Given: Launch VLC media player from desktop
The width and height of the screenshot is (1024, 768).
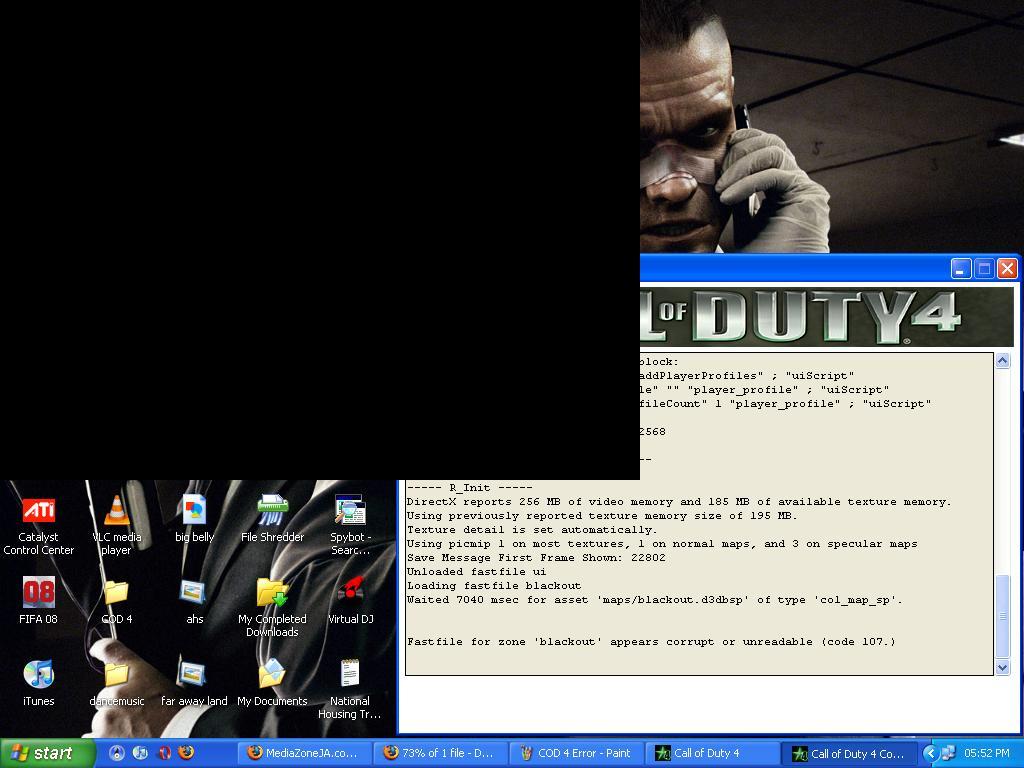Looking at the screenshot, I should 116,512.
